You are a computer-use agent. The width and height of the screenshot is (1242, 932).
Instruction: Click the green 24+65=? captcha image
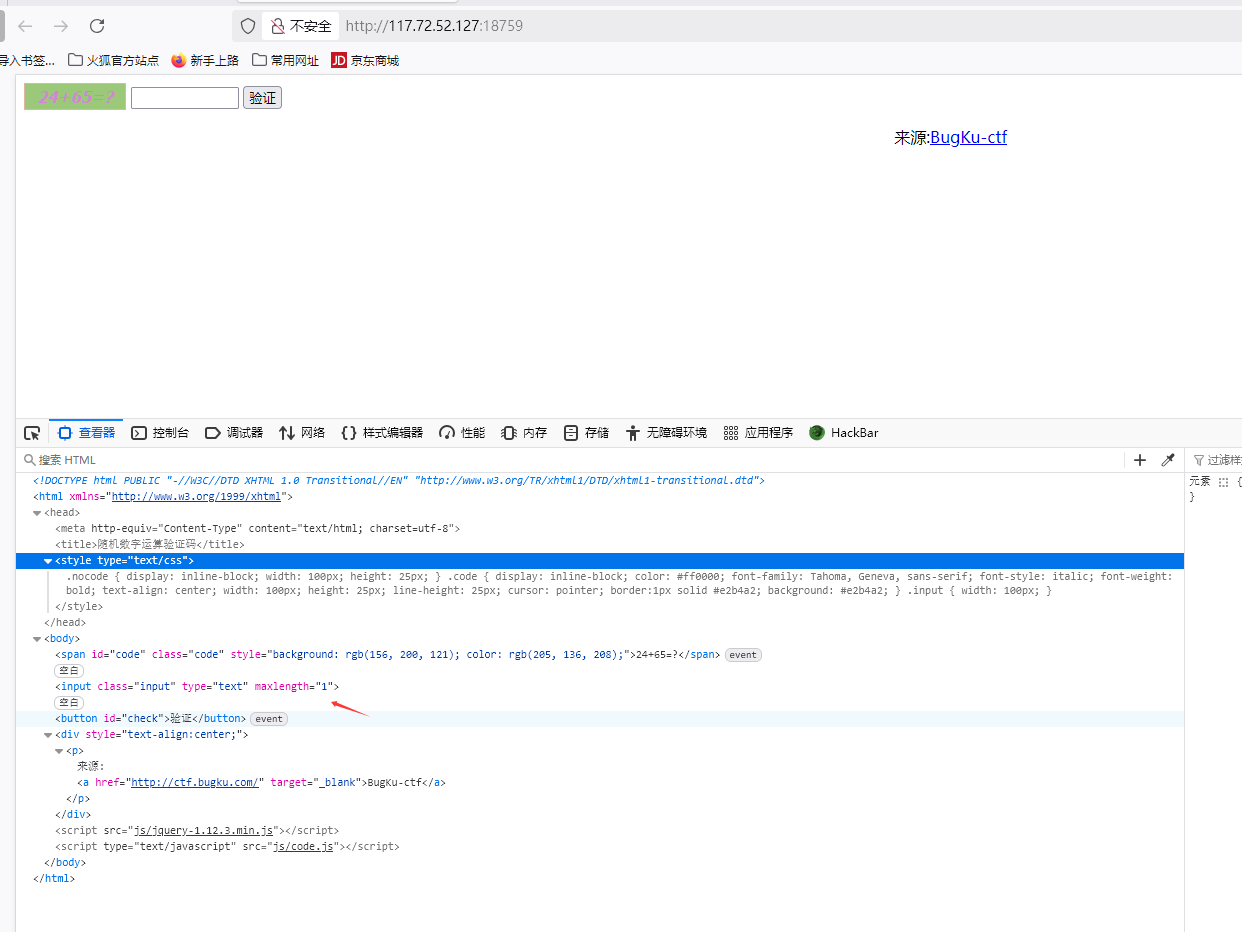pyautogui.click(x=75, y=97)
